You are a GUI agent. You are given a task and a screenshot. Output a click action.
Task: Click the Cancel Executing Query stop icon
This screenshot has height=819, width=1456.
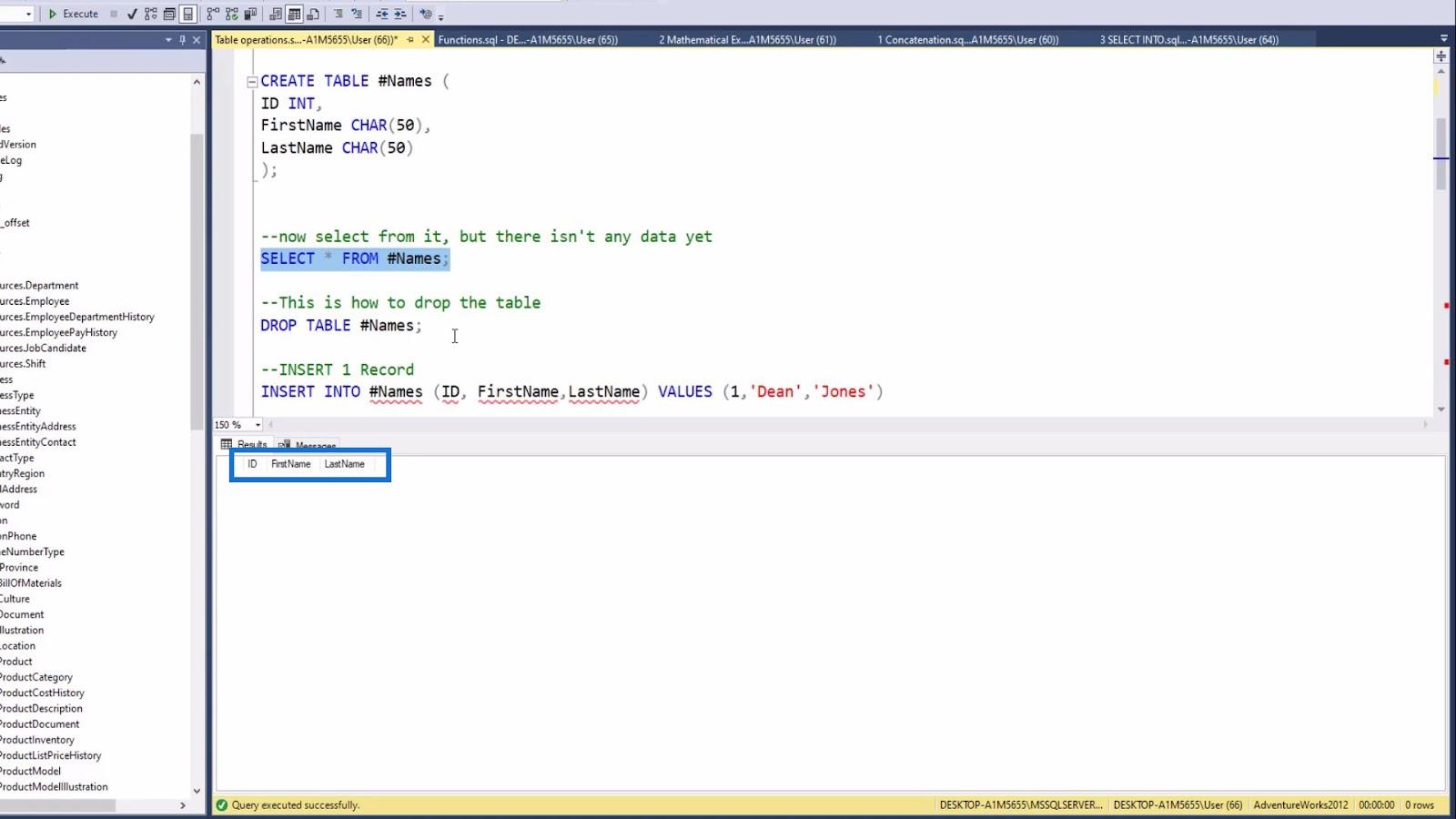[x=114, y=14]
